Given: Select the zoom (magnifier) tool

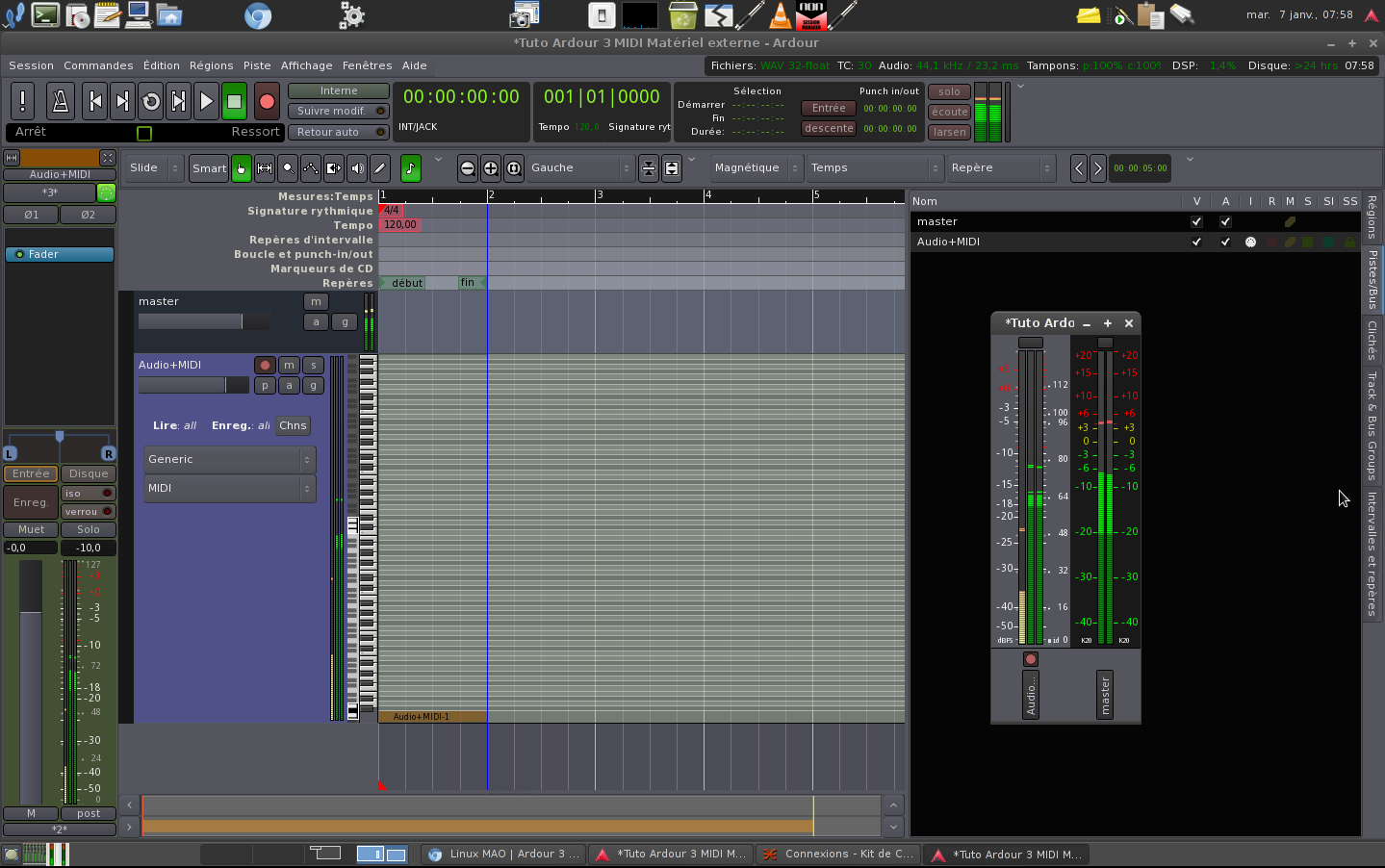Looking at the screenshot, I should tap(288, 168).
